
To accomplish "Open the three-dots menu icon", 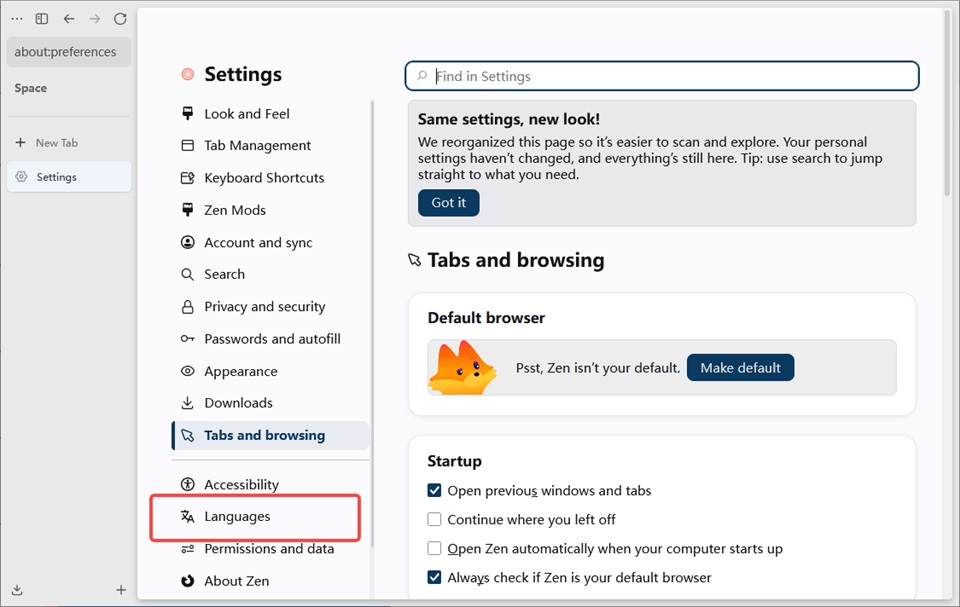I will pyautogui.click(x=17, y=19).
